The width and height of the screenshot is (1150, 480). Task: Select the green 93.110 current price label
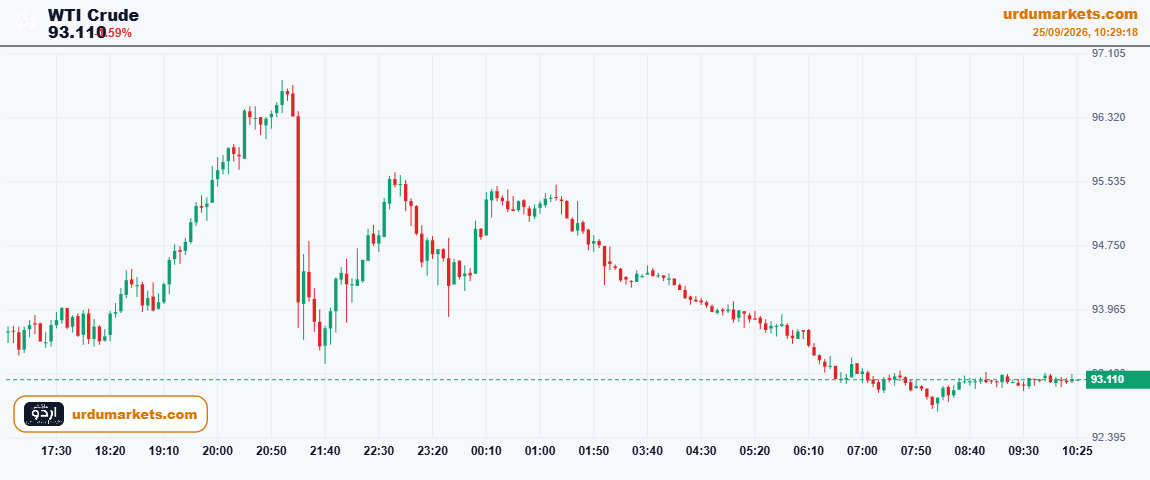coord(1116,379)
